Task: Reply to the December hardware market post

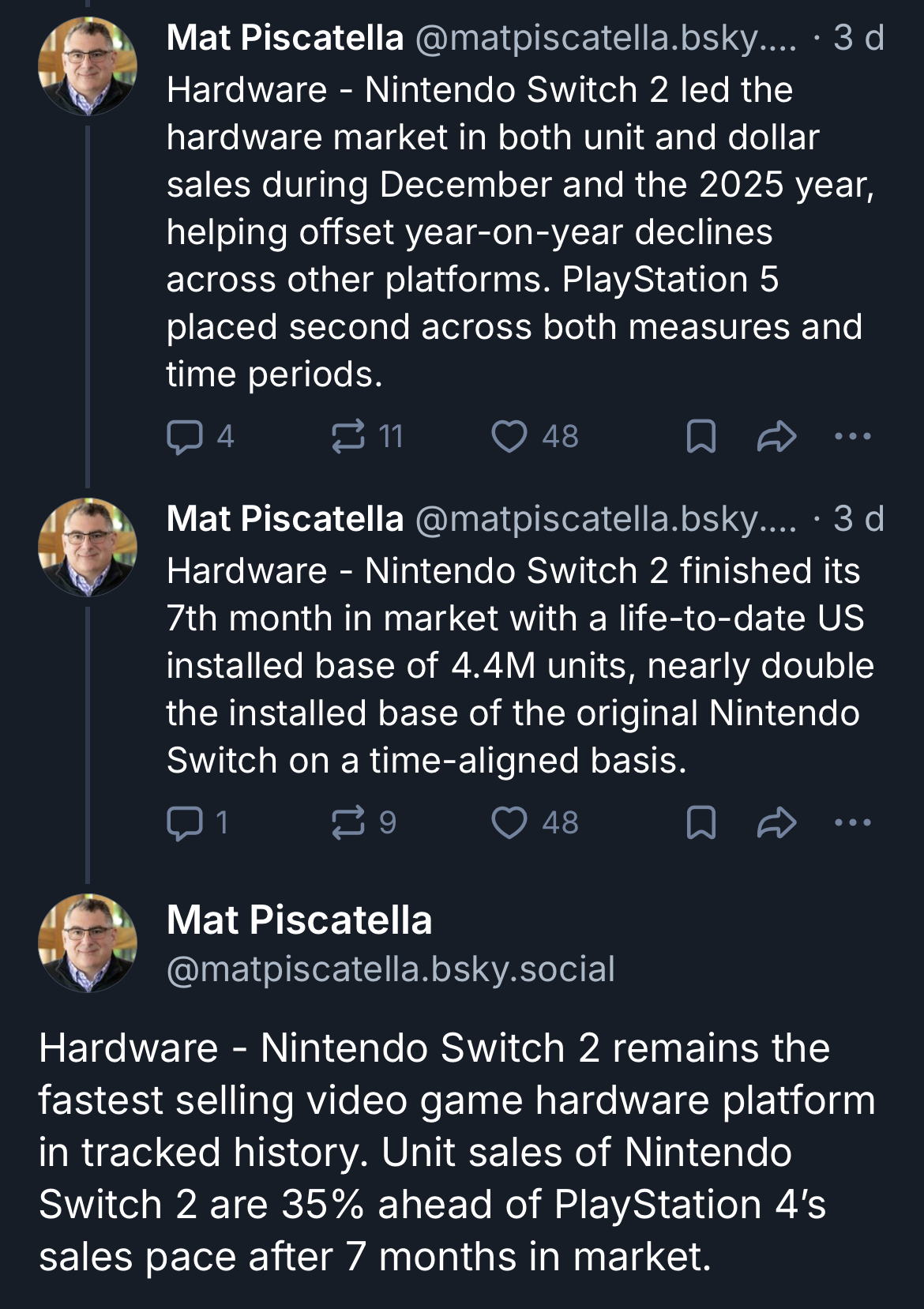Action: [x=185, y=437]
